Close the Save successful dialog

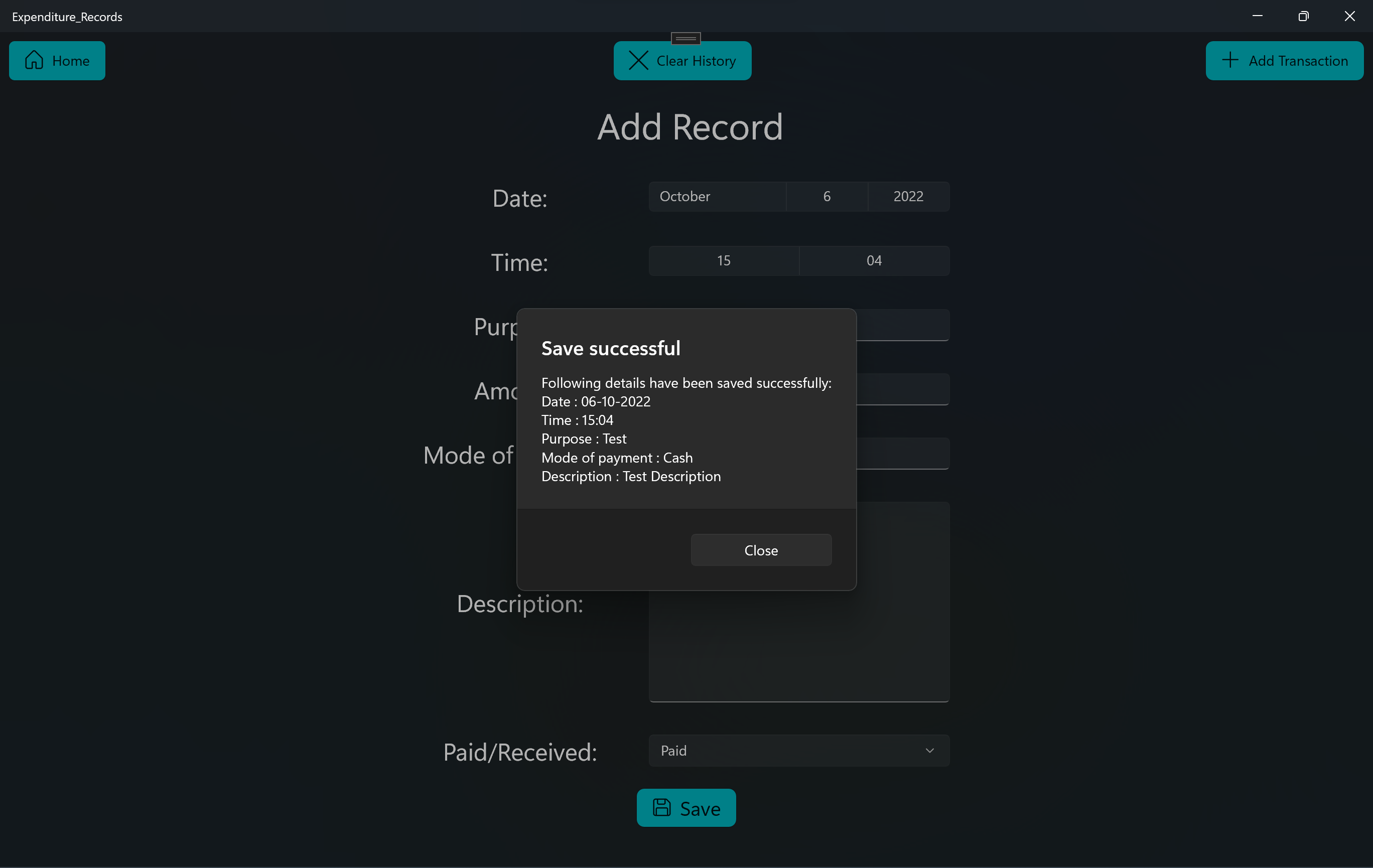pyautogui.click(x=761, y=549)
